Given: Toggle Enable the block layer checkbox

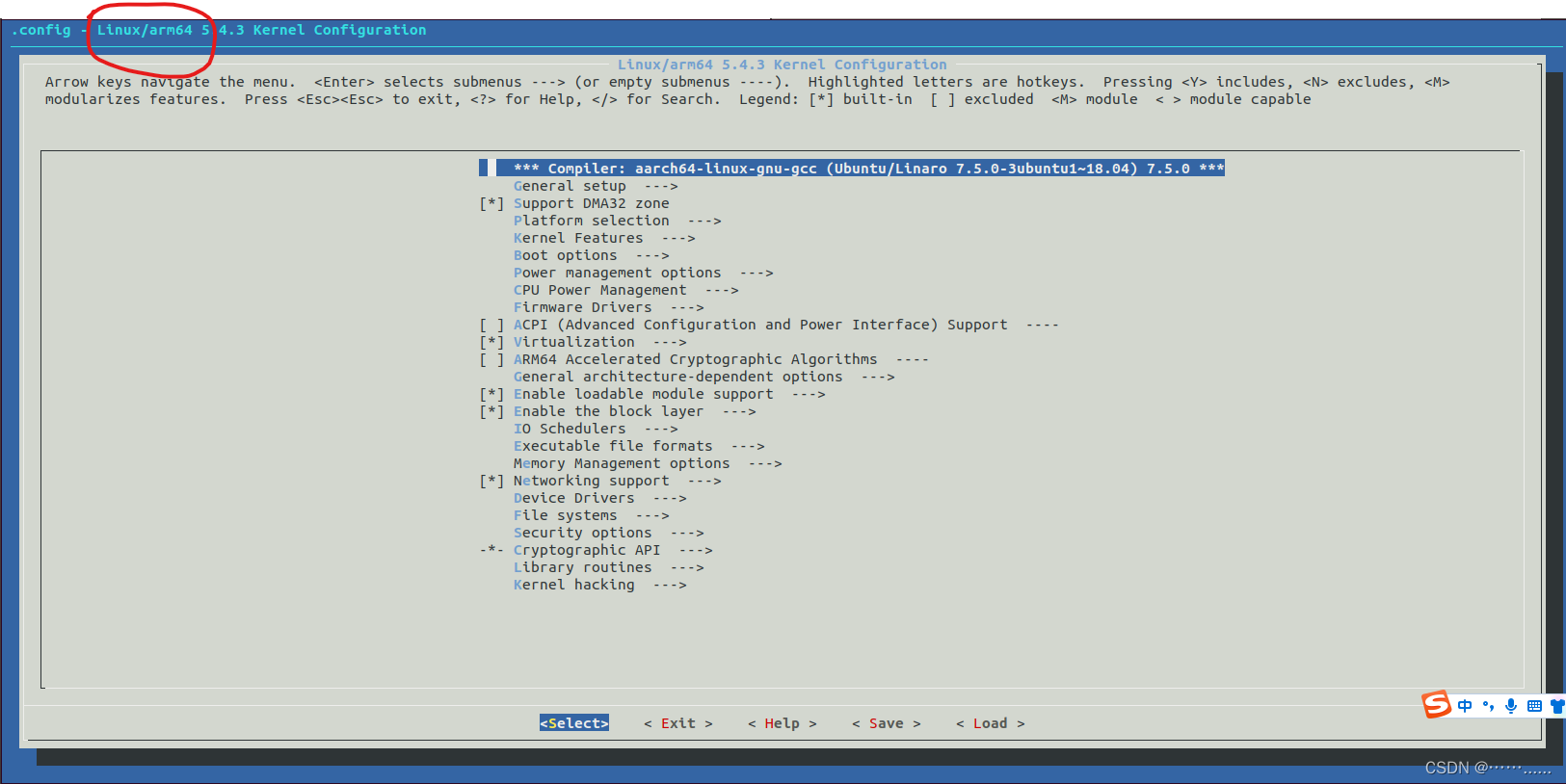Looking at the screenshot, I should point(491,411).
